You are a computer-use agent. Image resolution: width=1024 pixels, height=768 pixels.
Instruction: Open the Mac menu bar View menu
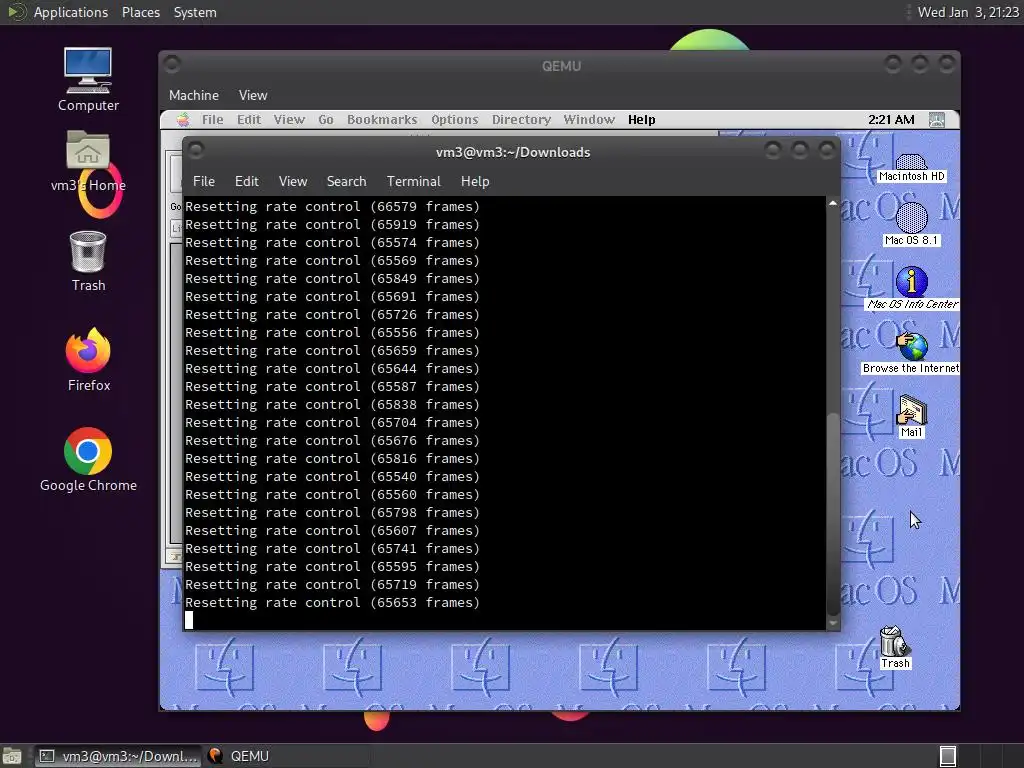point(289,120)
